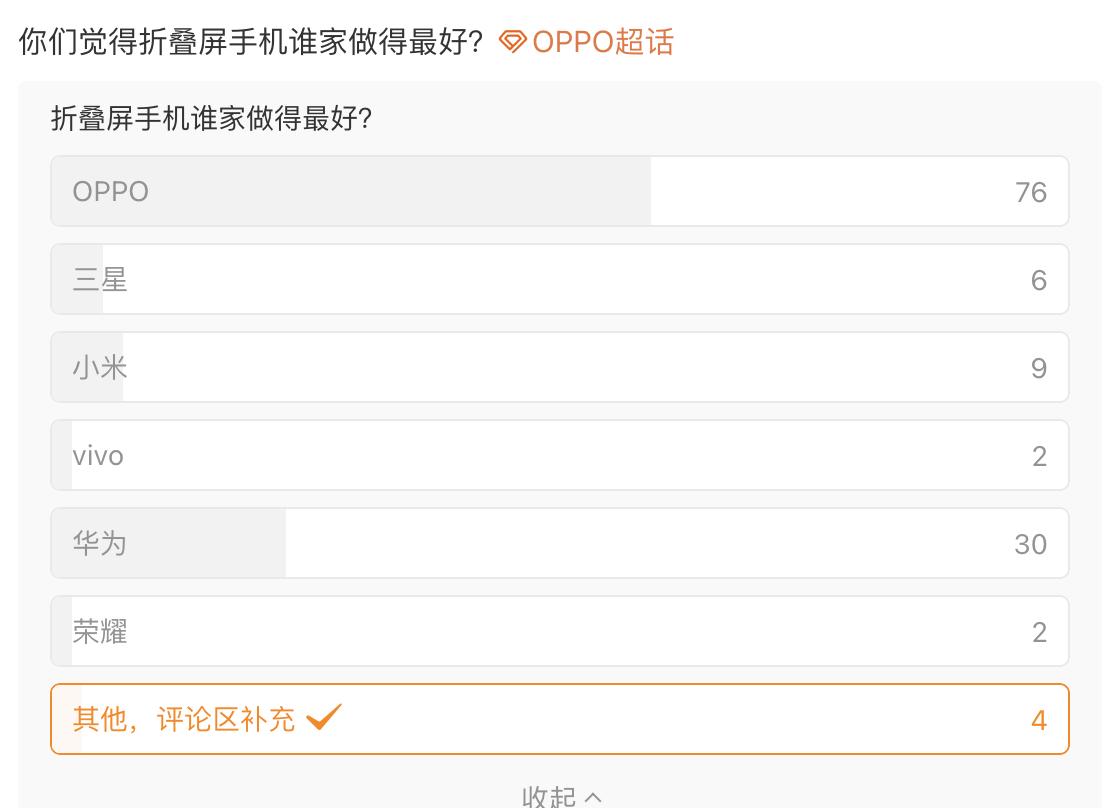Click the orange checkmark on selected option
This screenshot has height=808, width=1110.
(x=324, y=717)
